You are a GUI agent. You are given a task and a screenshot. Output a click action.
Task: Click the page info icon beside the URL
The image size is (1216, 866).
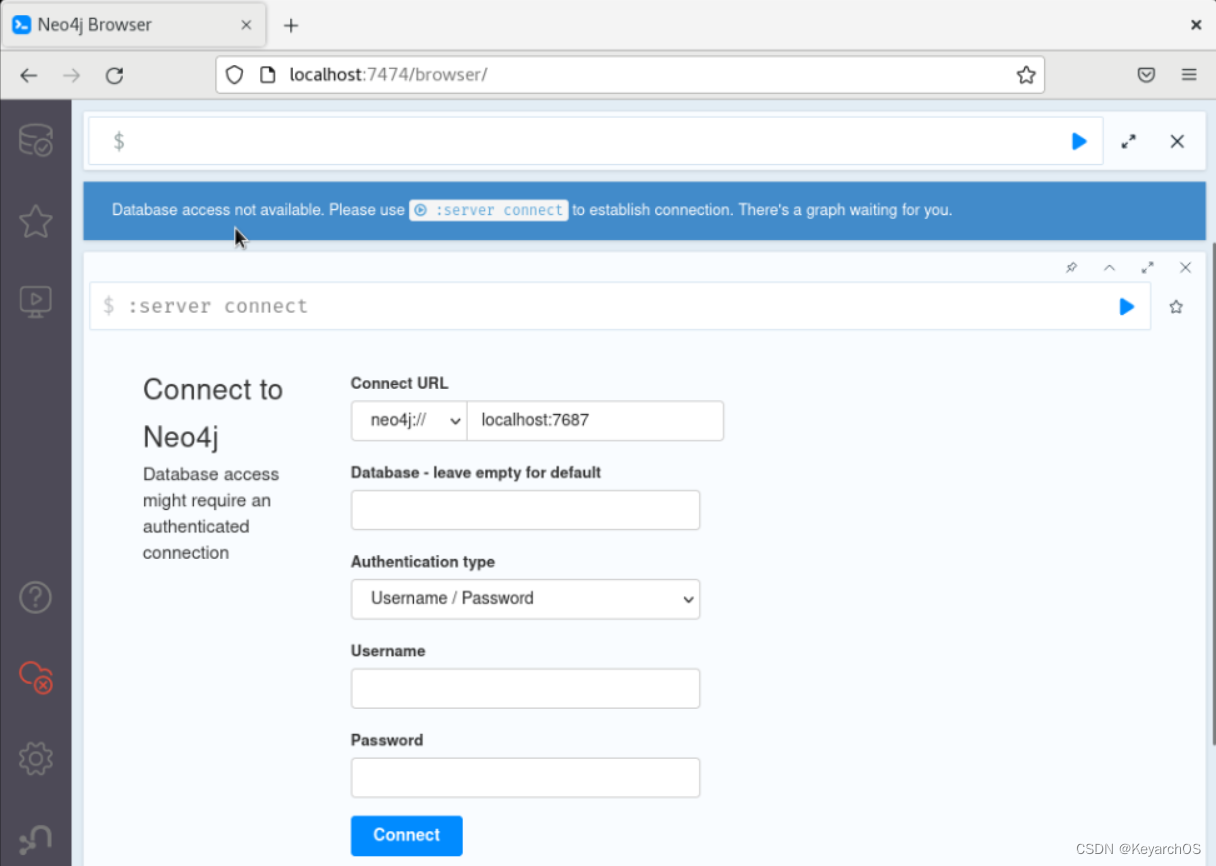pos(267,75)
